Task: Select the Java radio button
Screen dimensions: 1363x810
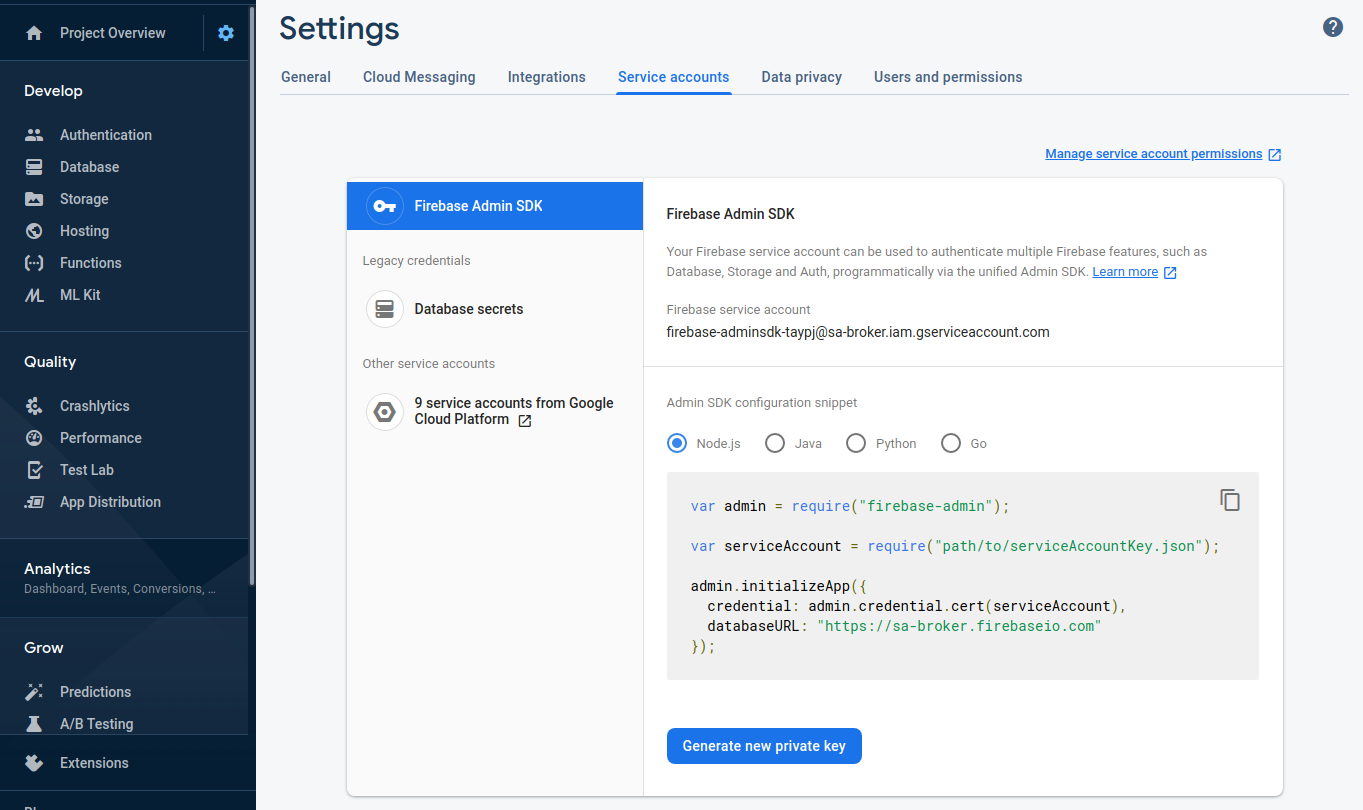Action: 775,443
